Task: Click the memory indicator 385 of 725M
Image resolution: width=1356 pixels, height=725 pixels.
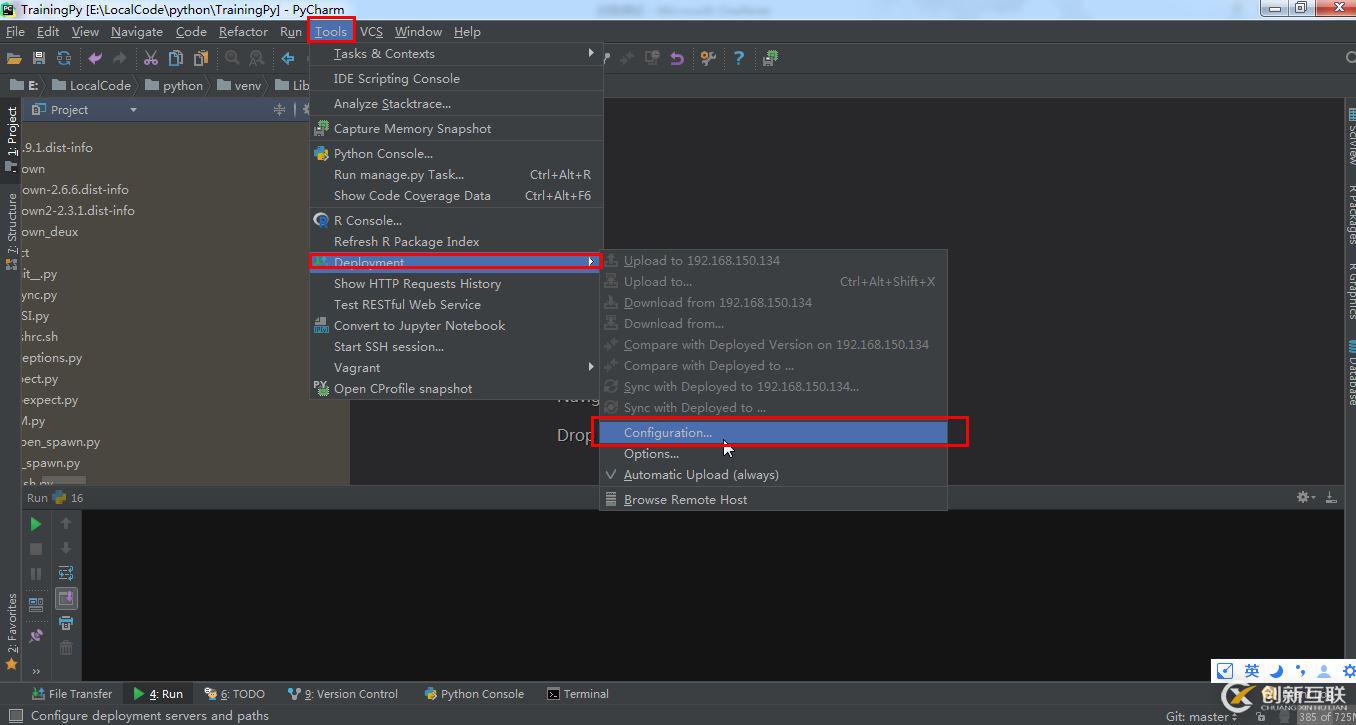Action: [x=1325, y=717]
